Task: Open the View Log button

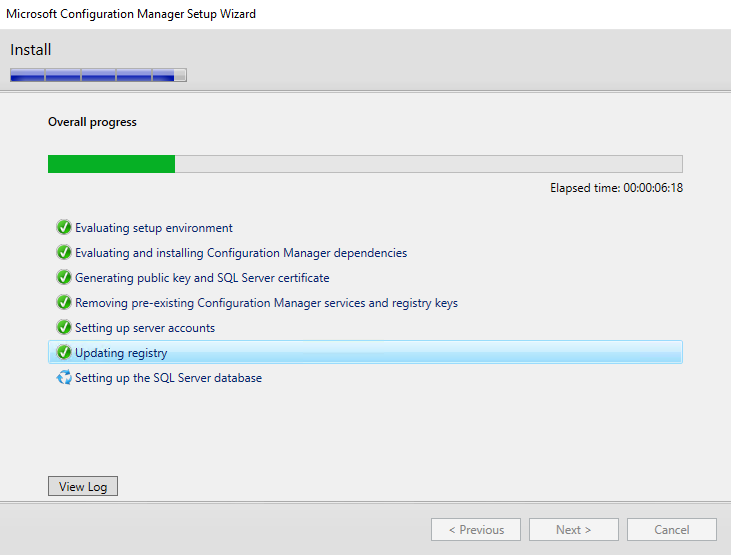Action: 83,487
